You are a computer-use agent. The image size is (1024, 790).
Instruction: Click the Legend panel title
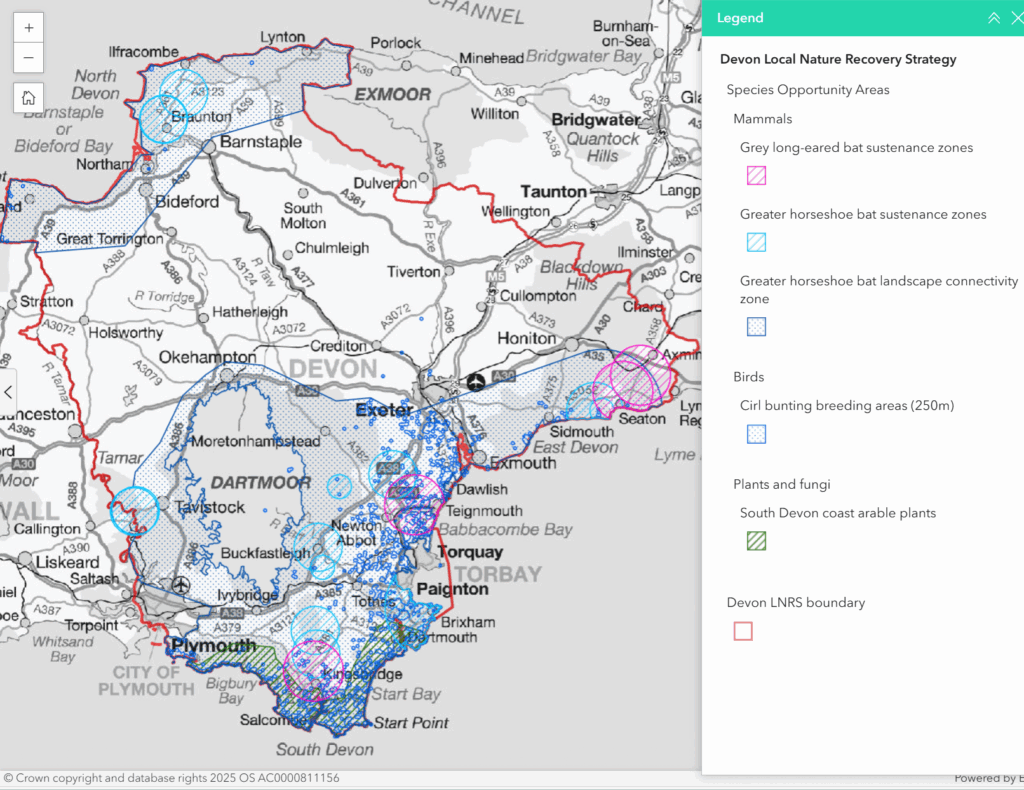tap(740, 18)
